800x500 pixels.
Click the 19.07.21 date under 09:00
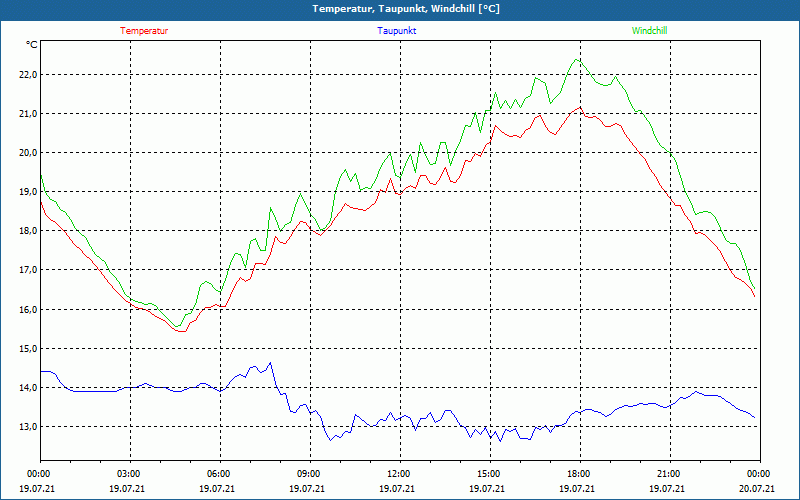pos(307,489)
